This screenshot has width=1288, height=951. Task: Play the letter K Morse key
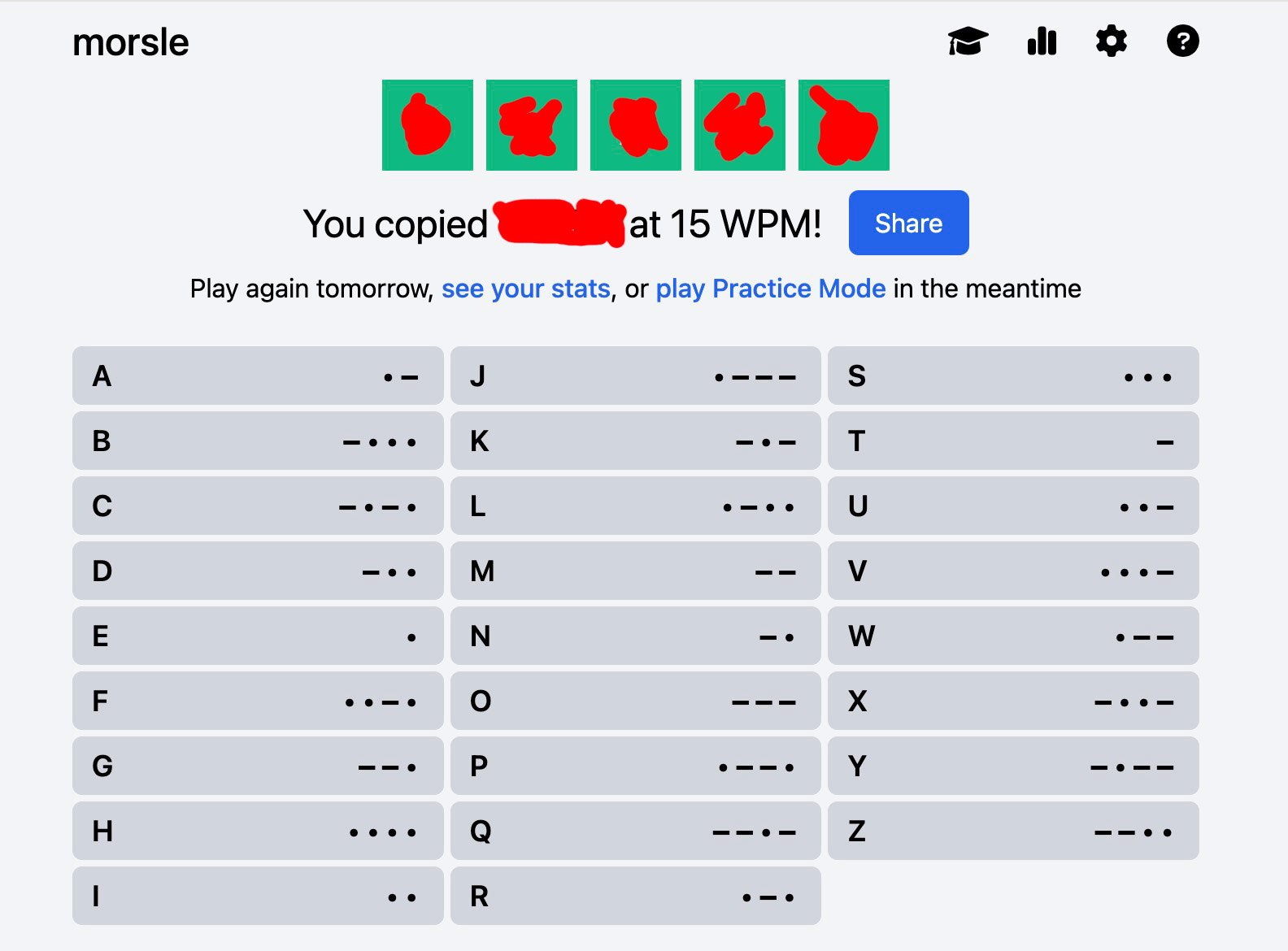pos(635,441)
